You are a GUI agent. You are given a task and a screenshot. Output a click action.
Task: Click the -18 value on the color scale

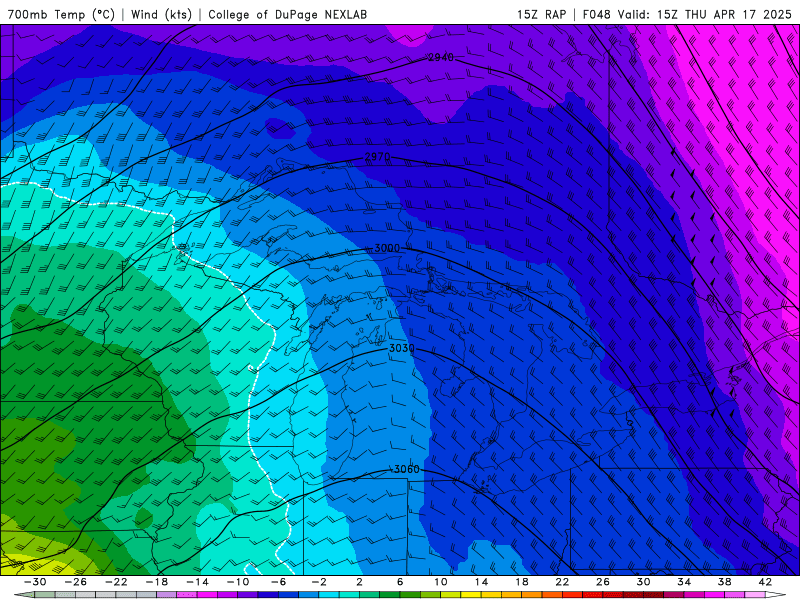point(157,582)
